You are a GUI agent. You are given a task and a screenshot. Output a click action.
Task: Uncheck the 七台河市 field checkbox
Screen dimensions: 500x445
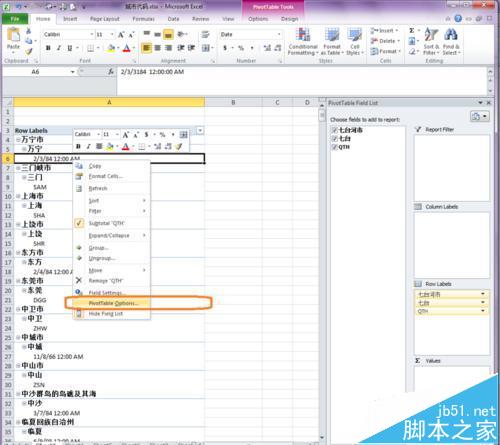[x=335, y=130]
